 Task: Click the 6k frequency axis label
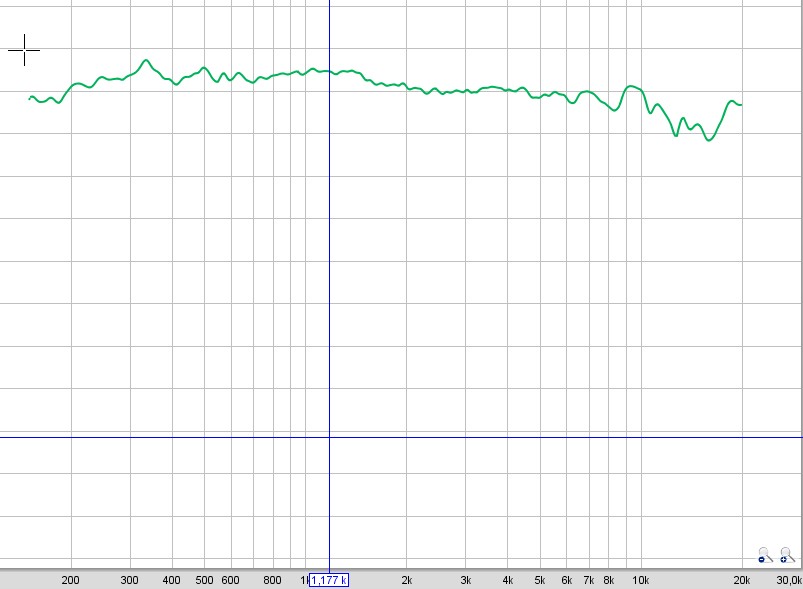tap(566, 580)
